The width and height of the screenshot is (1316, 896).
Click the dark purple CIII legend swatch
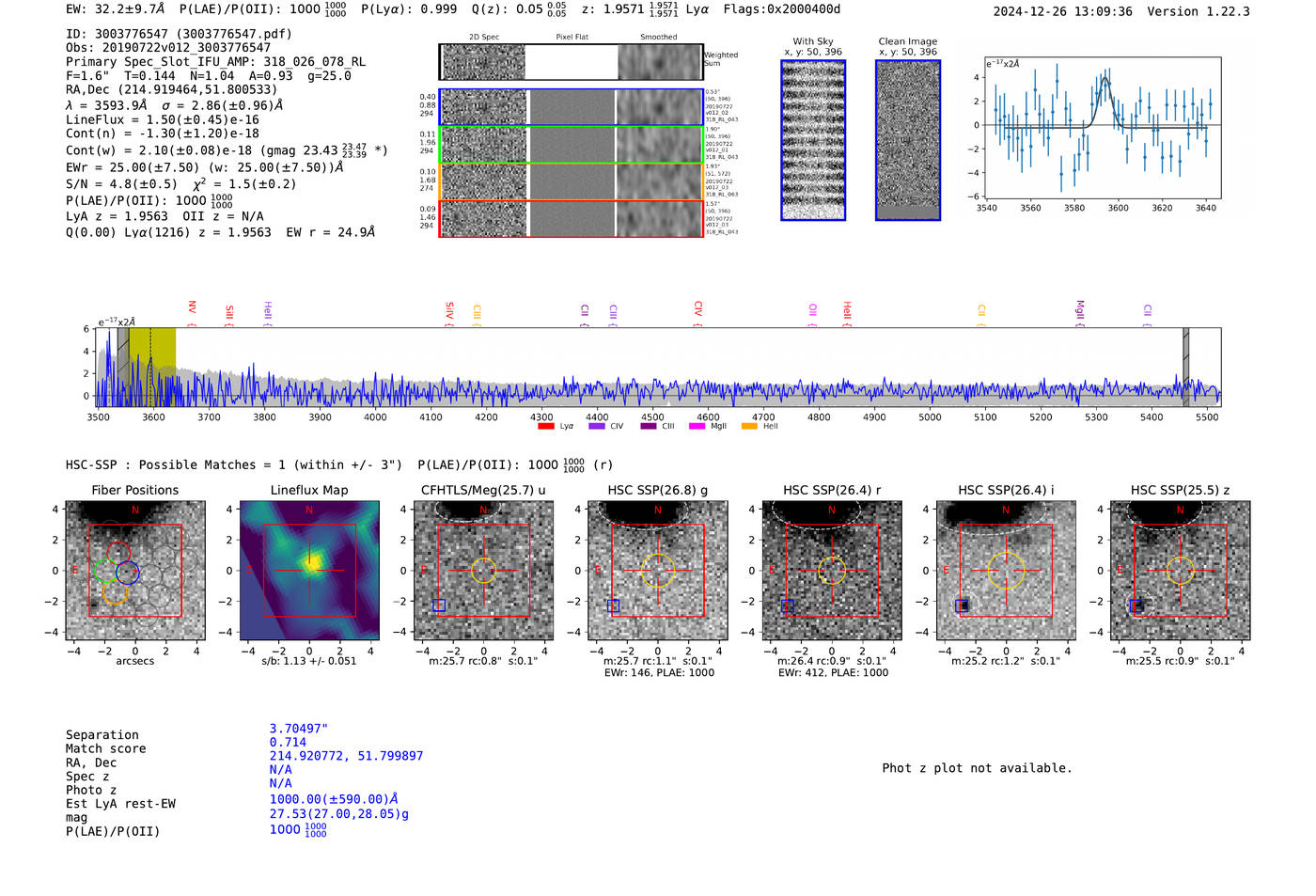coord(649,426)
